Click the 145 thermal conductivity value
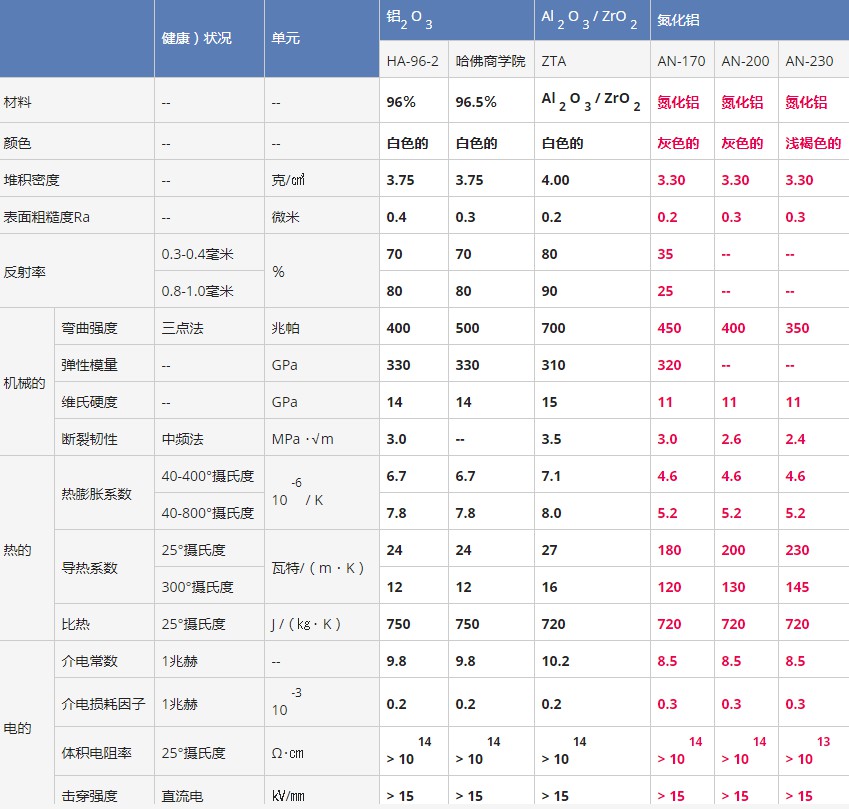This screenshot has width=849, height=809. 797,587
